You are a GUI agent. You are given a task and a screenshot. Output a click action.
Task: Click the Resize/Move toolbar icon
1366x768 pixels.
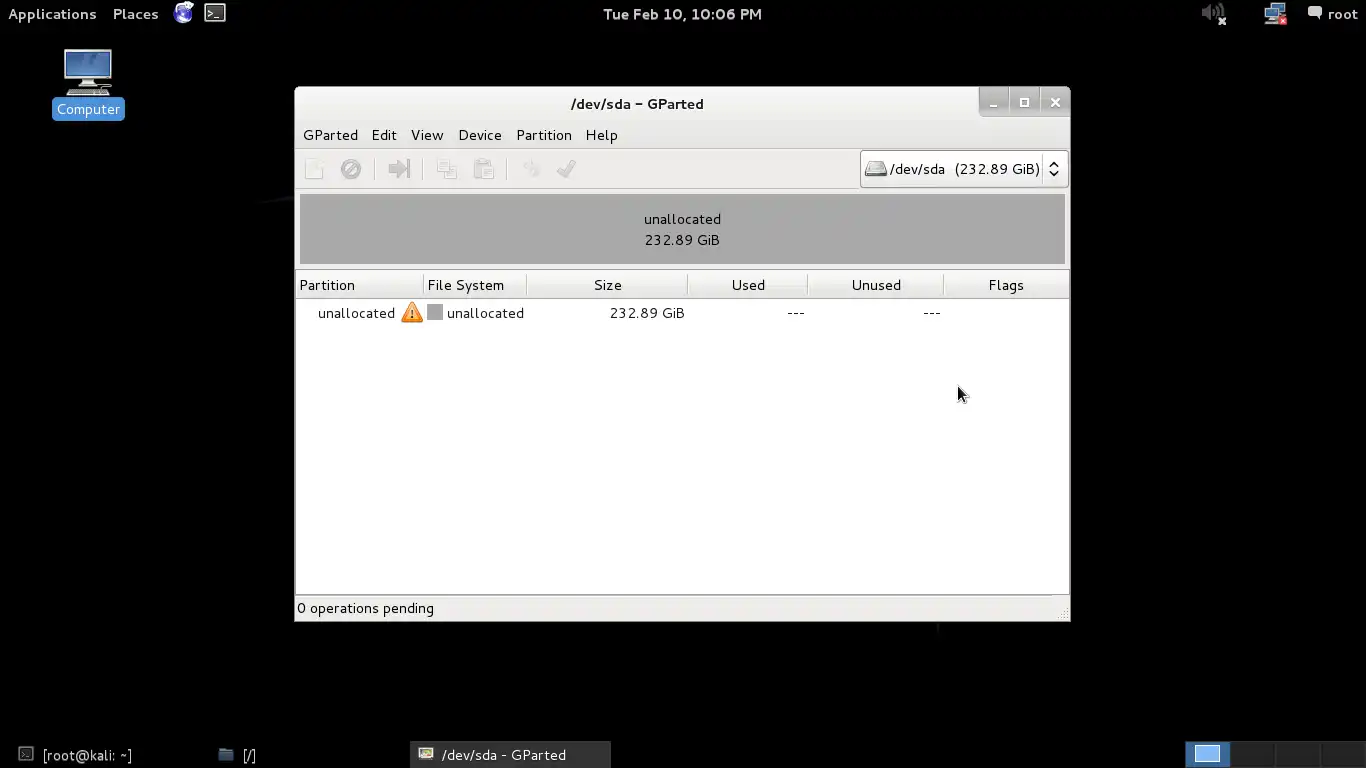399,169
